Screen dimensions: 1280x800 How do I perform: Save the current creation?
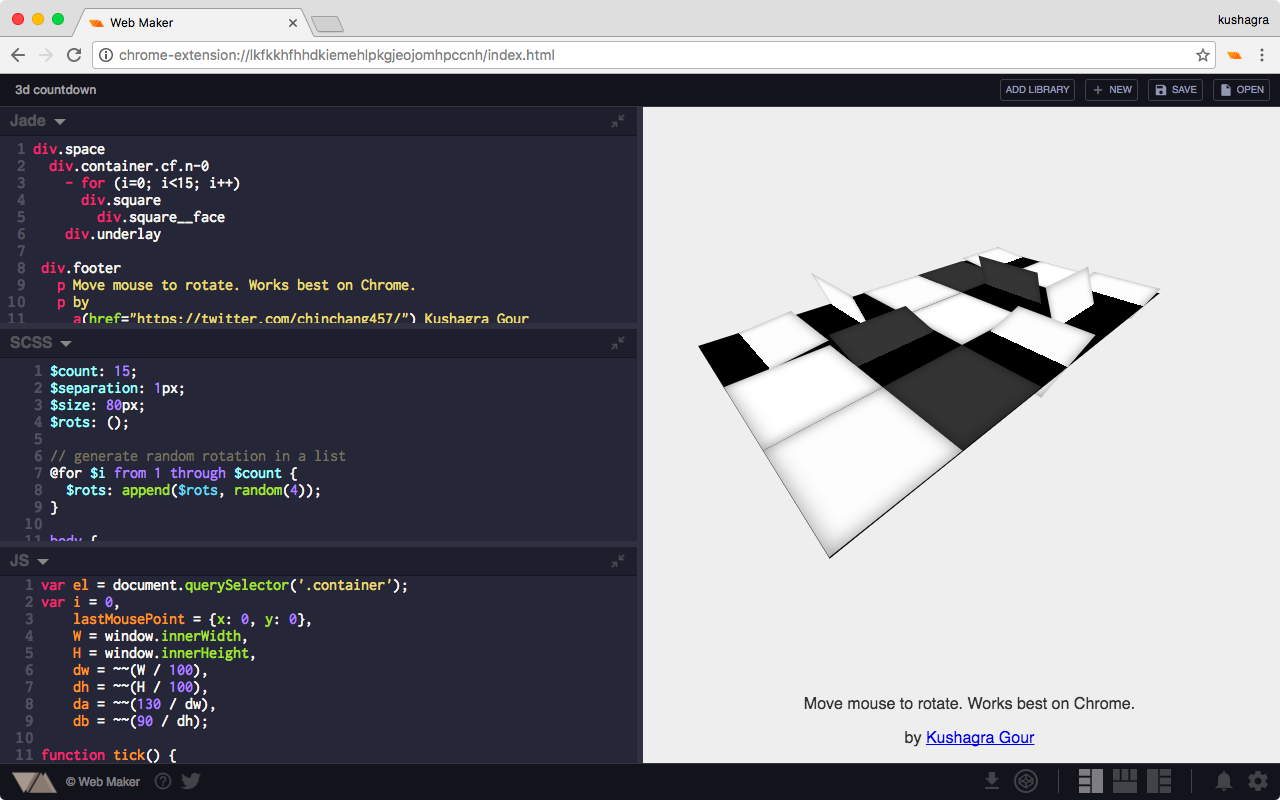click(1175, 90)
